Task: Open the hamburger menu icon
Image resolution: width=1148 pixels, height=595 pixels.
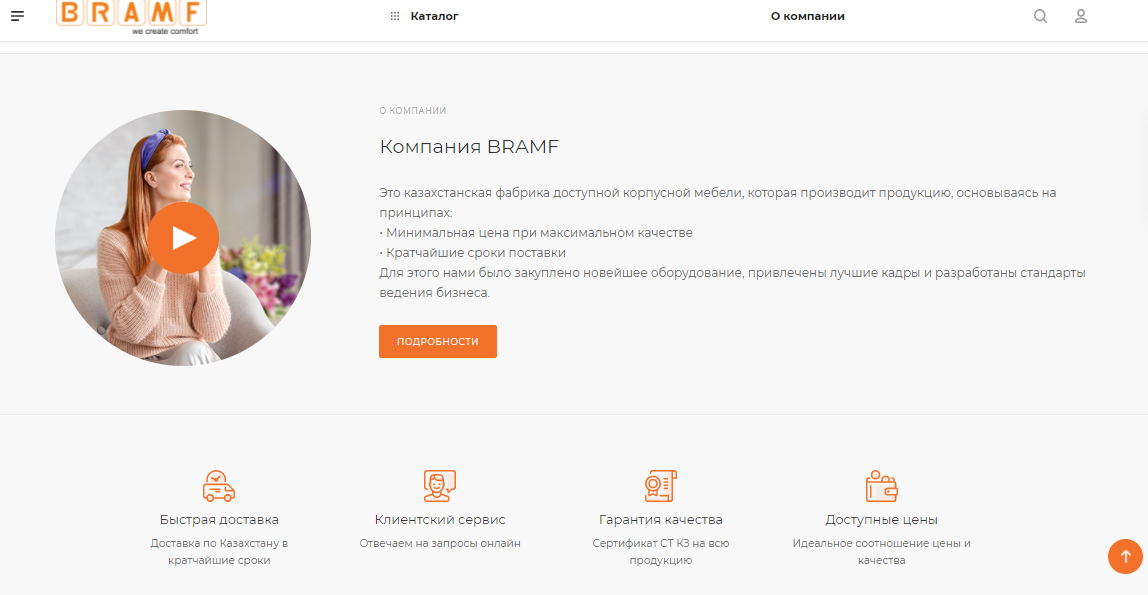Action: tap(18, 15)
